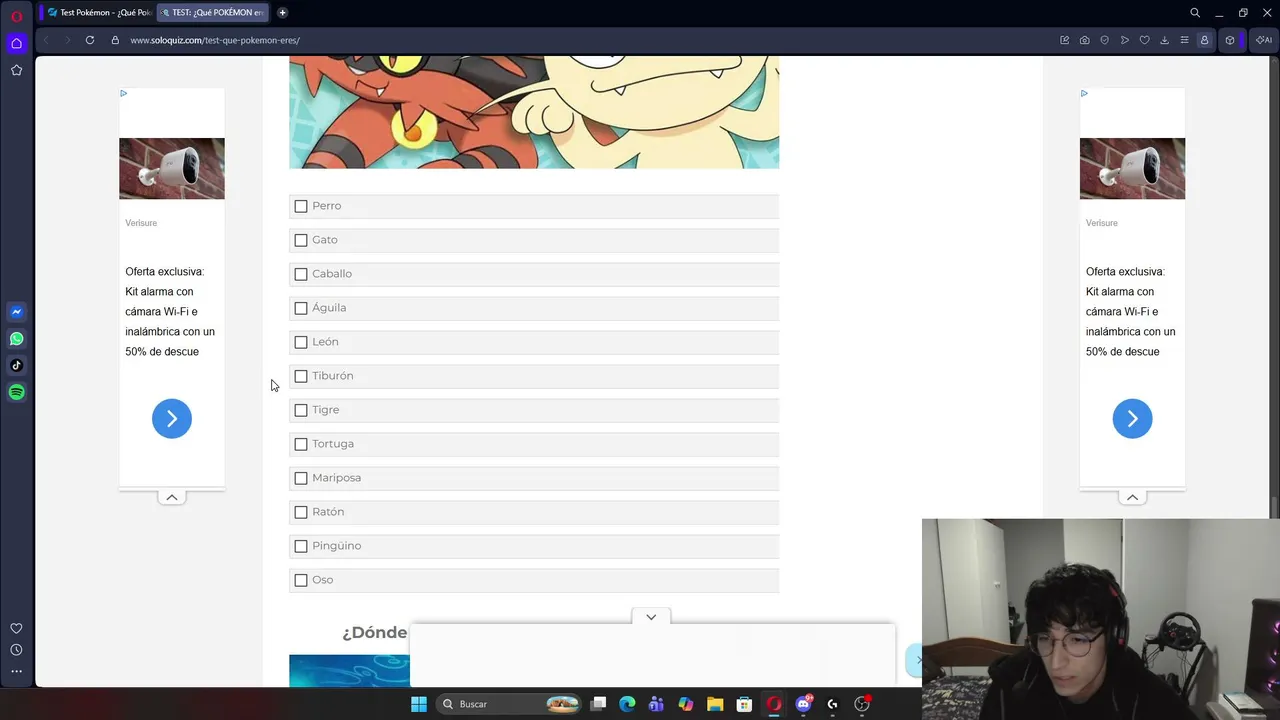Open Microsoft Store from the taskbar
The width and height of the screenshot is (1280, 720).
[x=744, y=704]
